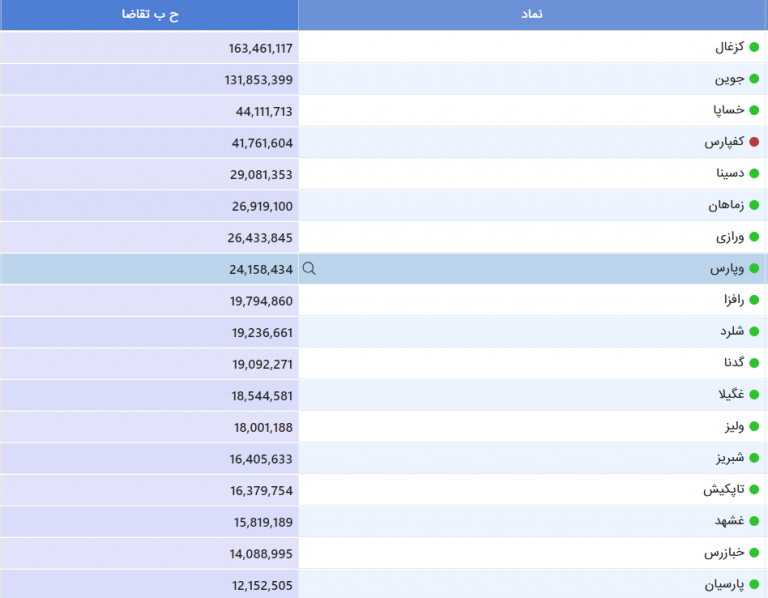Sort by the ح ب تقاضا column header
The image size is (768, 598).
tap(149, 15)
